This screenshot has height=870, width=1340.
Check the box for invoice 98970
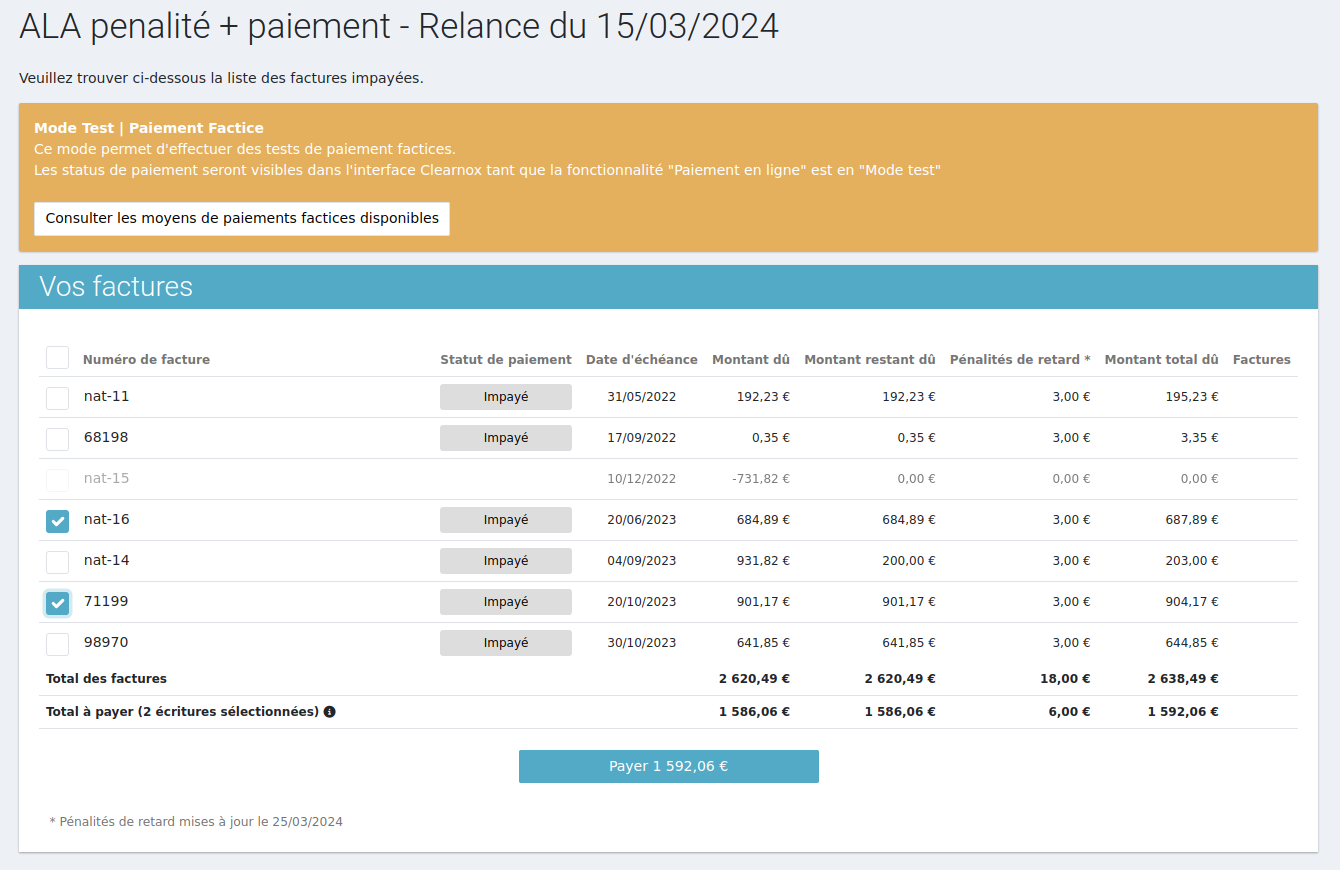(58, 644)
